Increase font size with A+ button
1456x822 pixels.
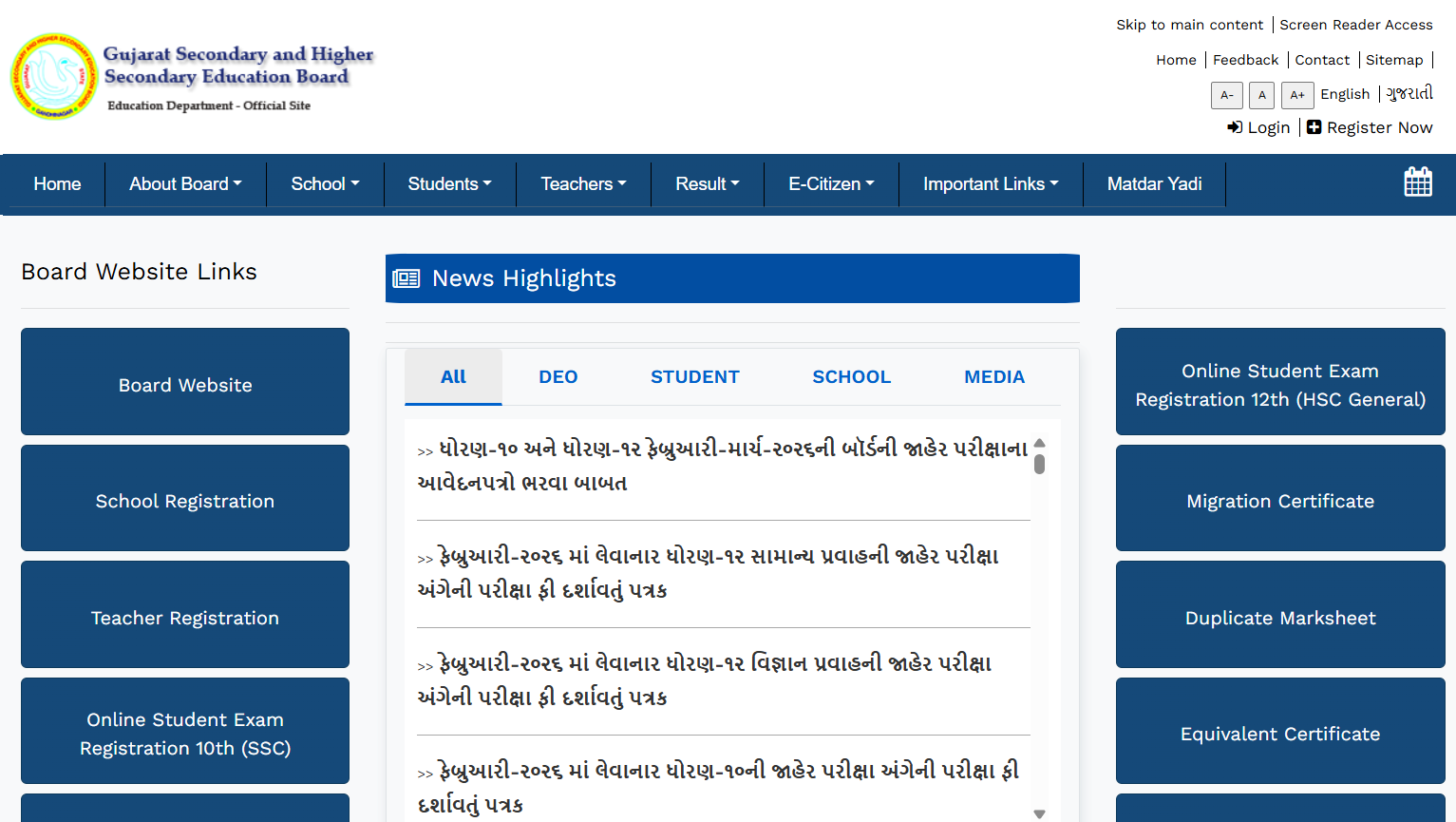click(x=1297, y=95)
